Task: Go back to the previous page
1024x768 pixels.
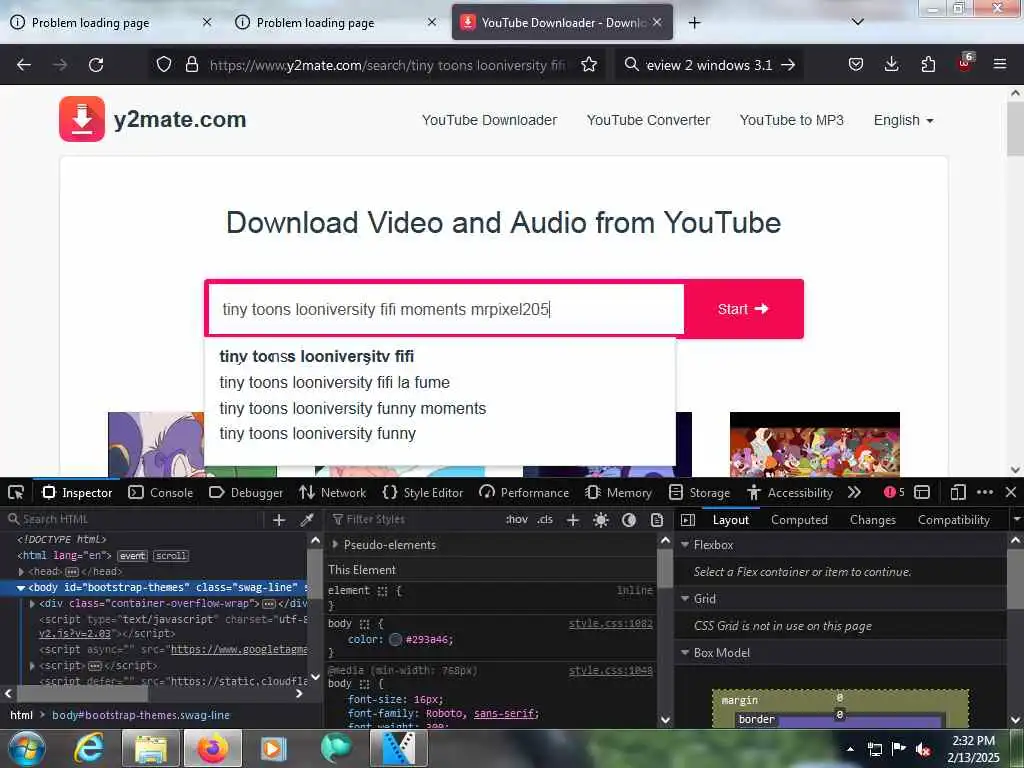Action: [x=24, y=65]
